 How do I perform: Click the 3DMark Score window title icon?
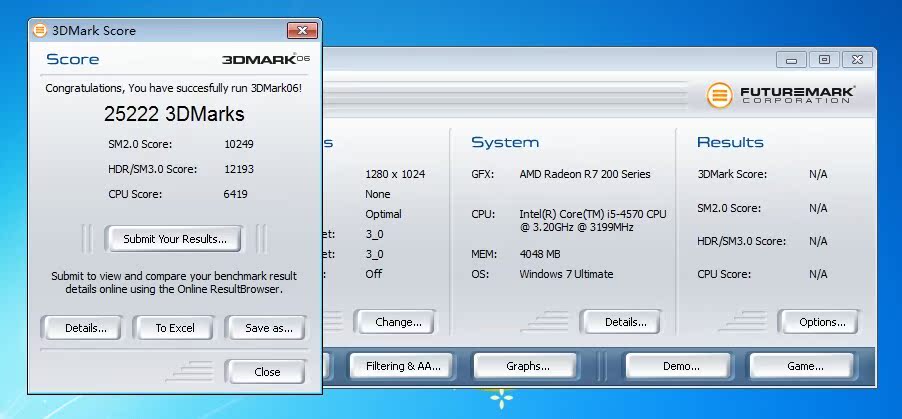(39, 30)
